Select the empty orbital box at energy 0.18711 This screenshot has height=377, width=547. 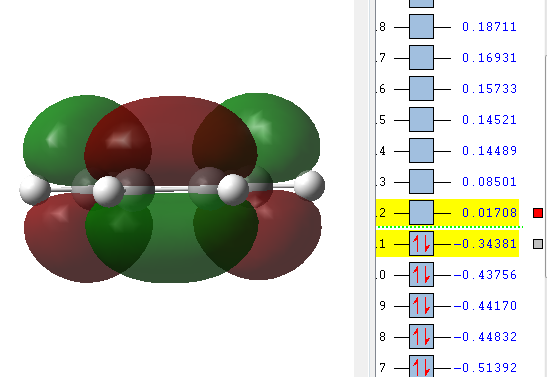pyautogui.click(x=421, y=27)
